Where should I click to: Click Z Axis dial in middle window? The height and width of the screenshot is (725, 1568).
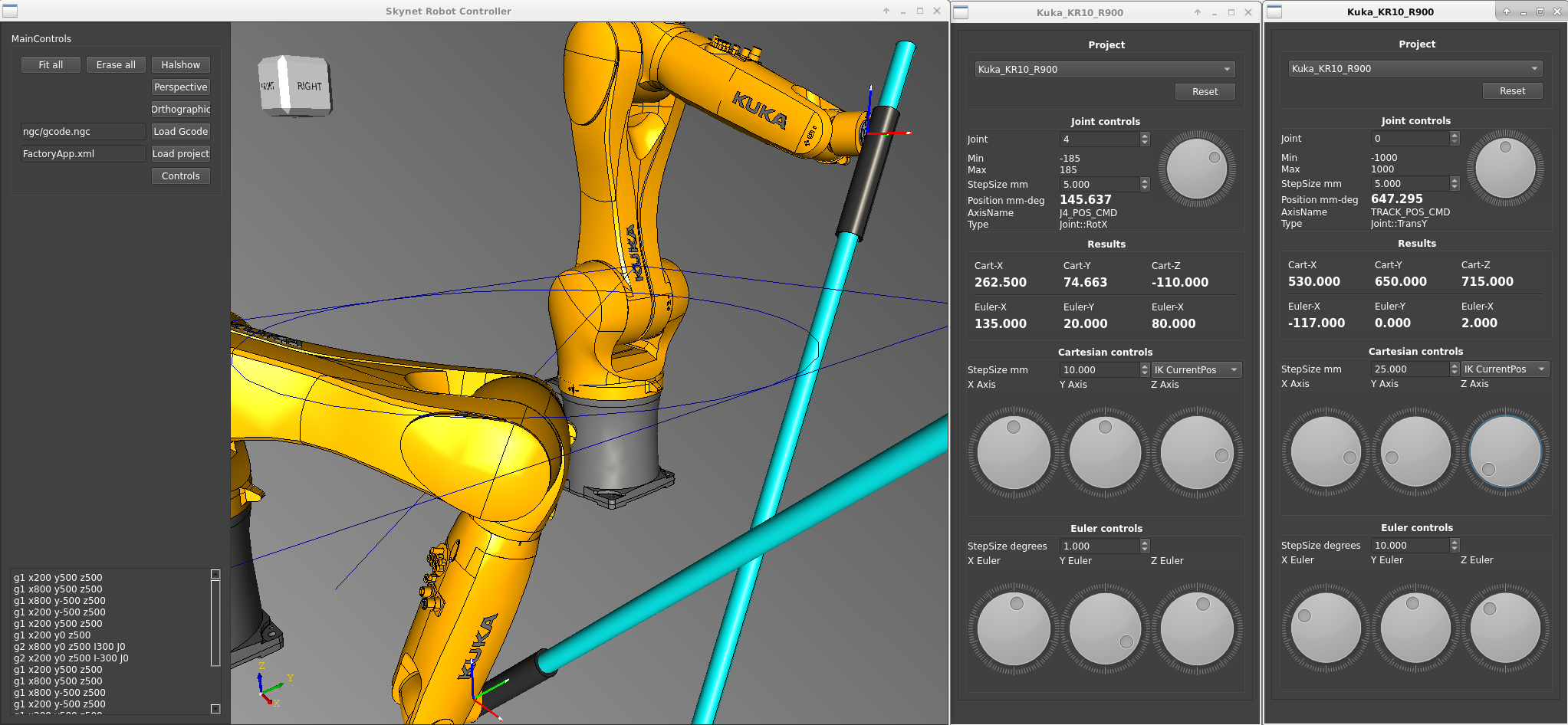pos(1197,453)
